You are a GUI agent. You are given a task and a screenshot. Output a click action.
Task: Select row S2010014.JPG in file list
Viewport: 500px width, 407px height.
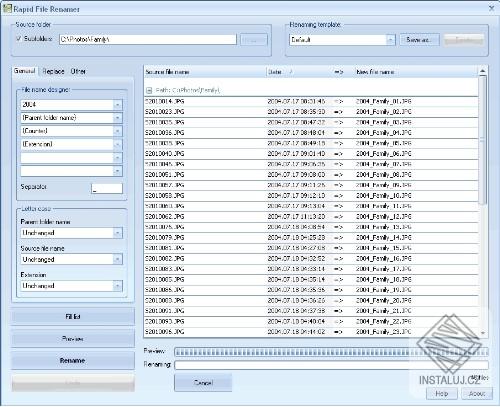(311, 101)
